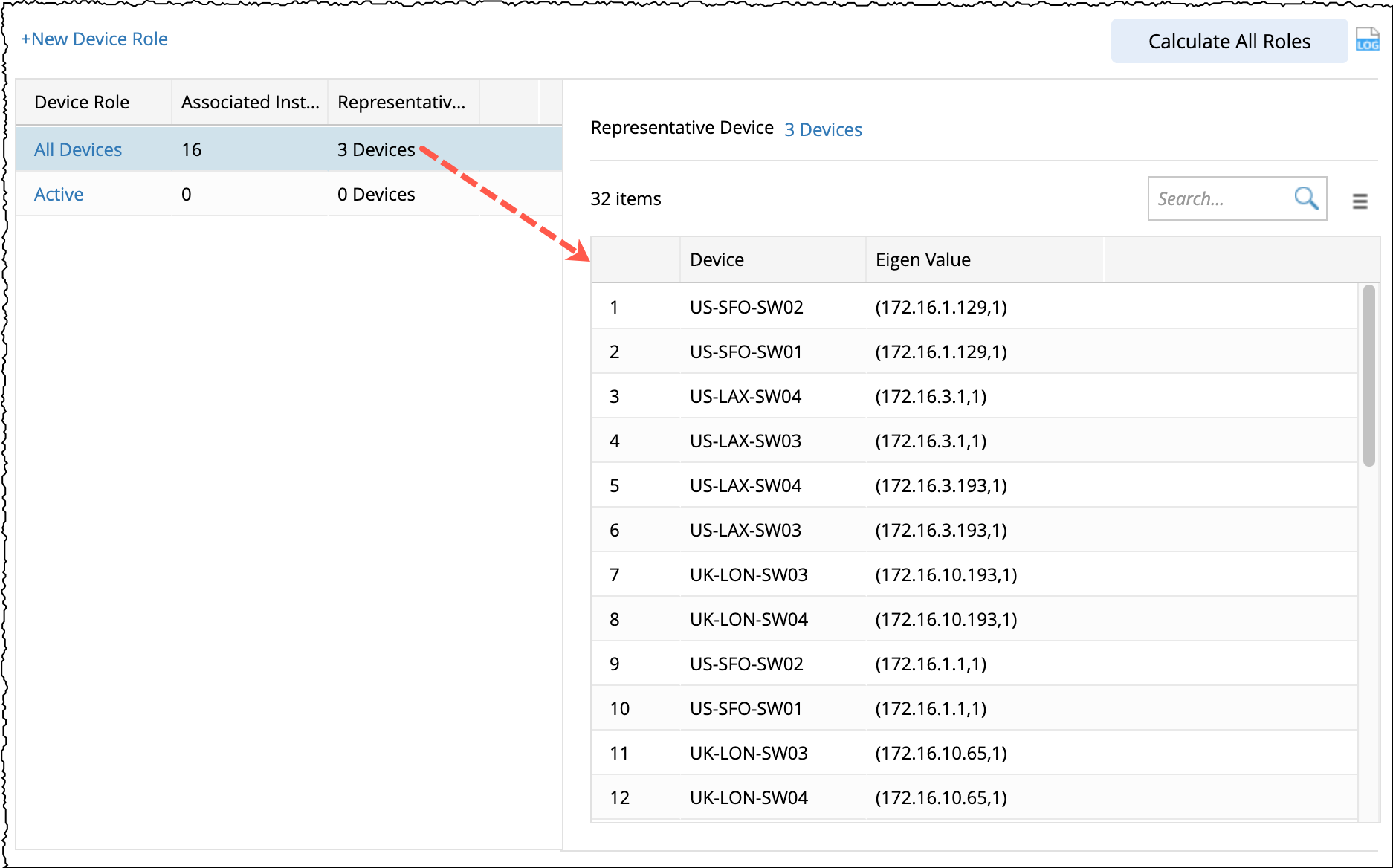Click the search magnifier icon

point(1305,198)
